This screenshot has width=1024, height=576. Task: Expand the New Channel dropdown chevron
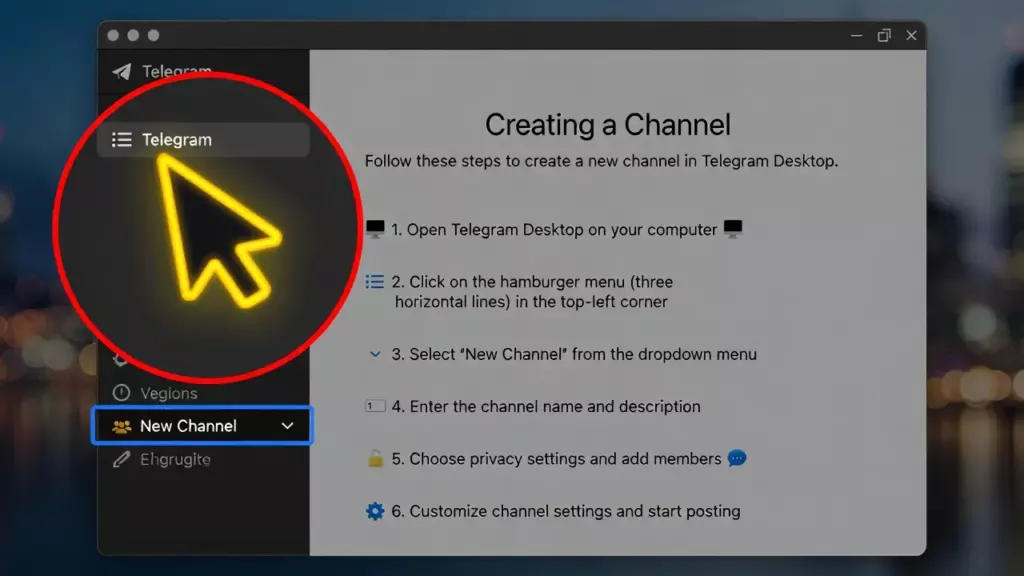[x=288, y=426]
